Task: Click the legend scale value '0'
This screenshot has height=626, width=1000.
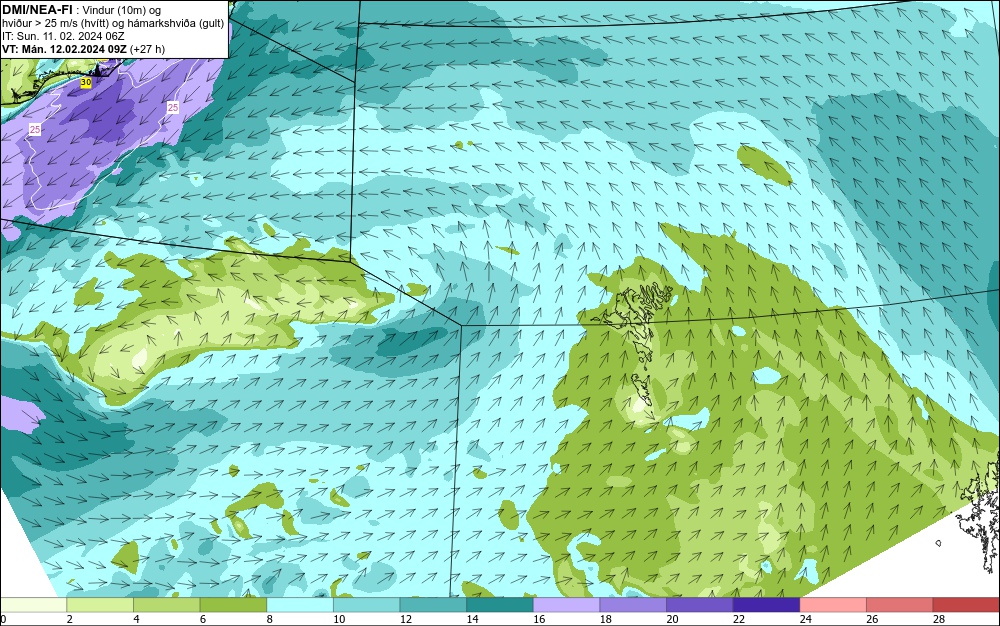Action: (3, 619)
